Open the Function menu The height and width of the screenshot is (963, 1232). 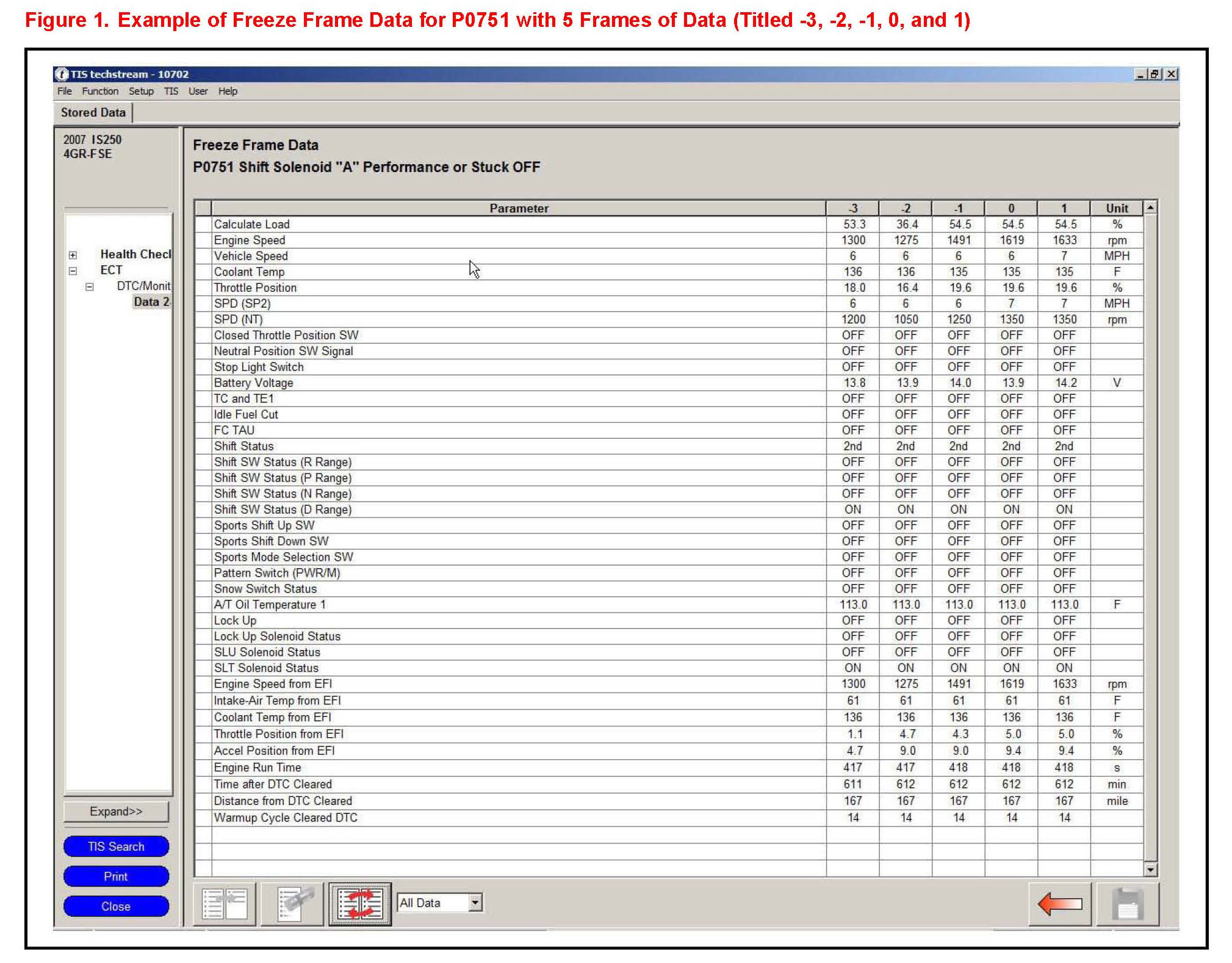coord(100,92)
